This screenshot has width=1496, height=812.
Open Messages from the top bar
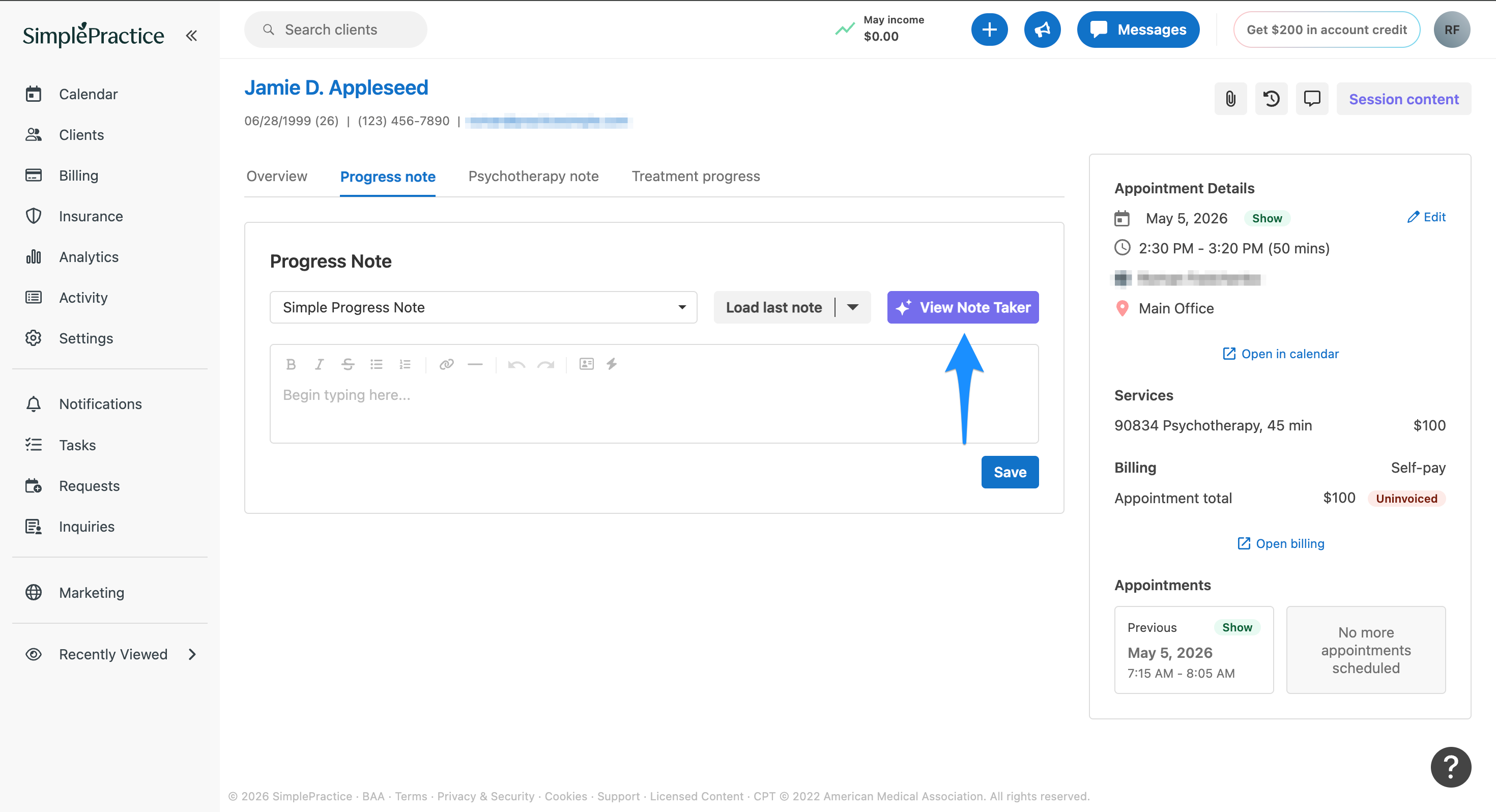point(1138,30)
